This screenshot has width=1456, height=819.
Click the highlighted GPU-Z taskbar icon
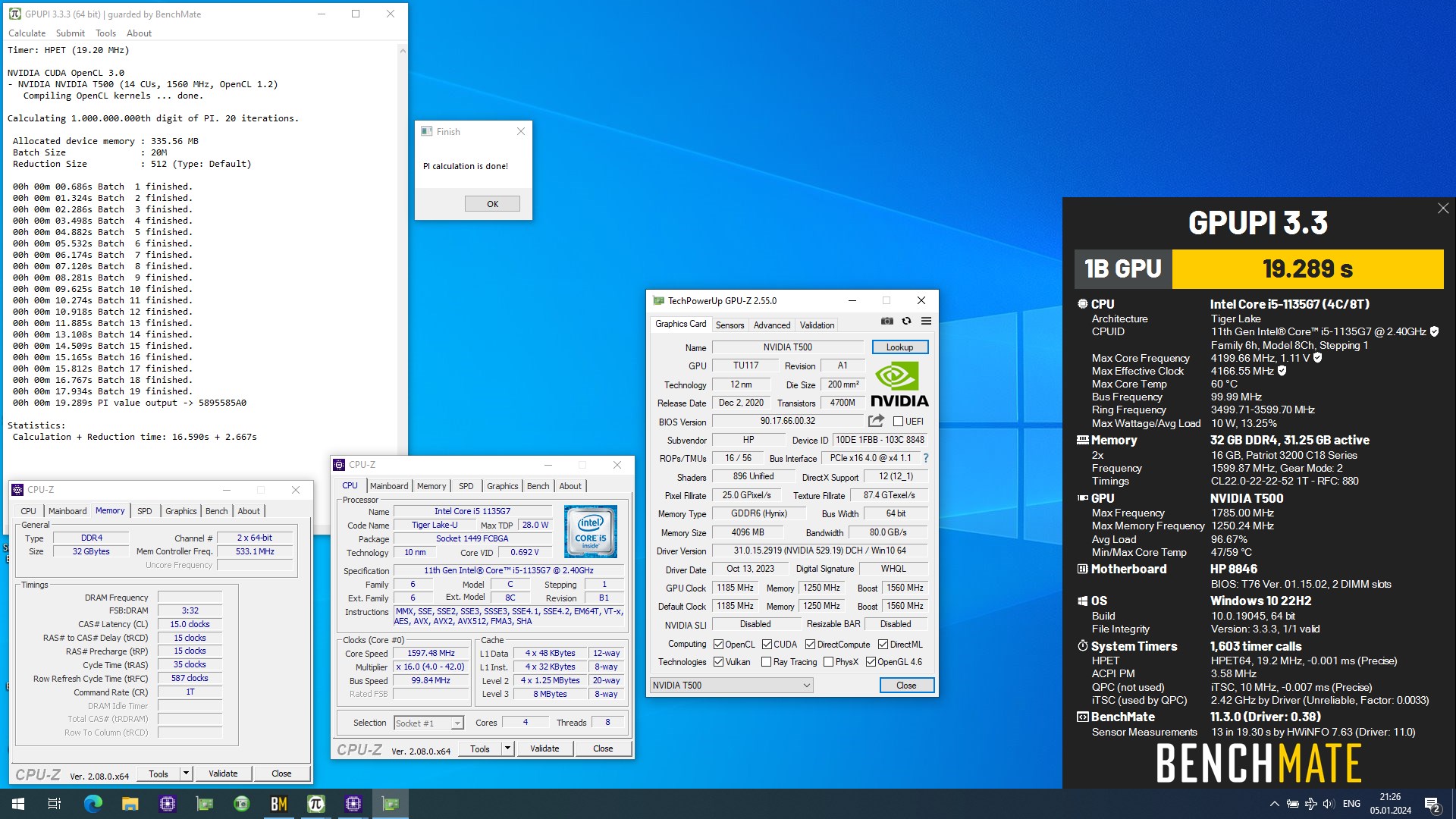tap(390, 804)
